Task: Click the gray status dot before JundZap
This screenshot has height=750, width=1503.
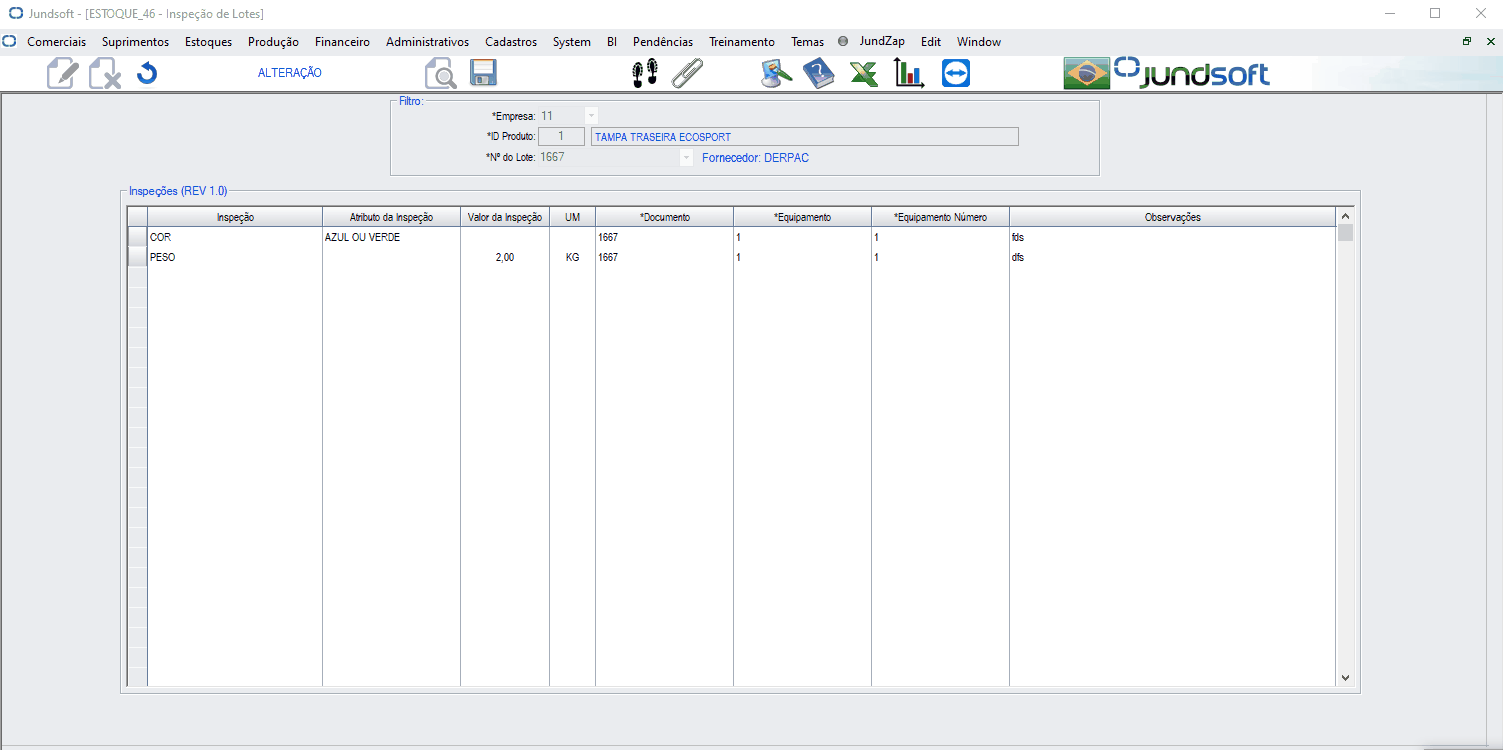Action: [x=843, y=42]
